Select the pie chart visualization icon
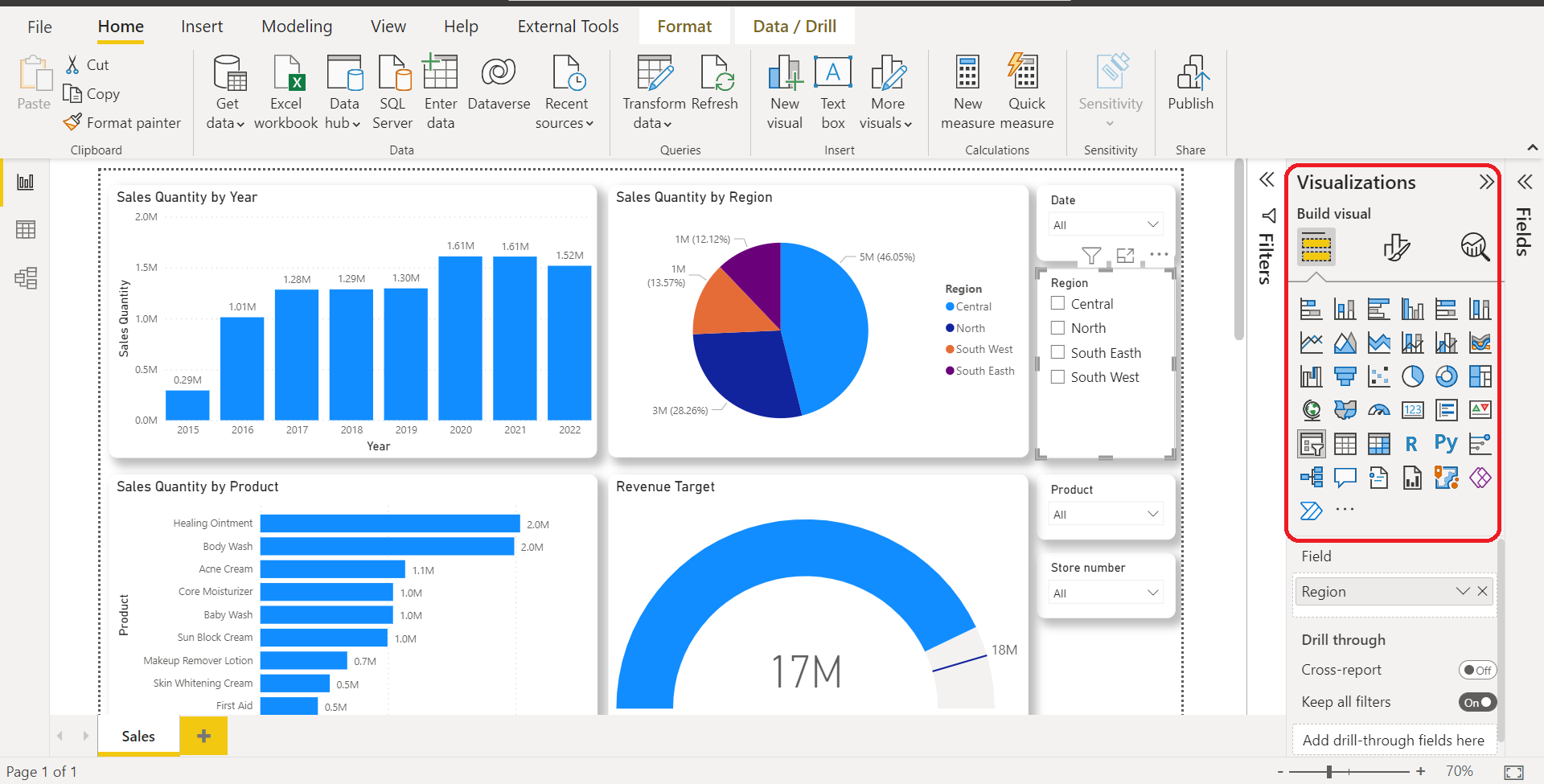 1413,376
